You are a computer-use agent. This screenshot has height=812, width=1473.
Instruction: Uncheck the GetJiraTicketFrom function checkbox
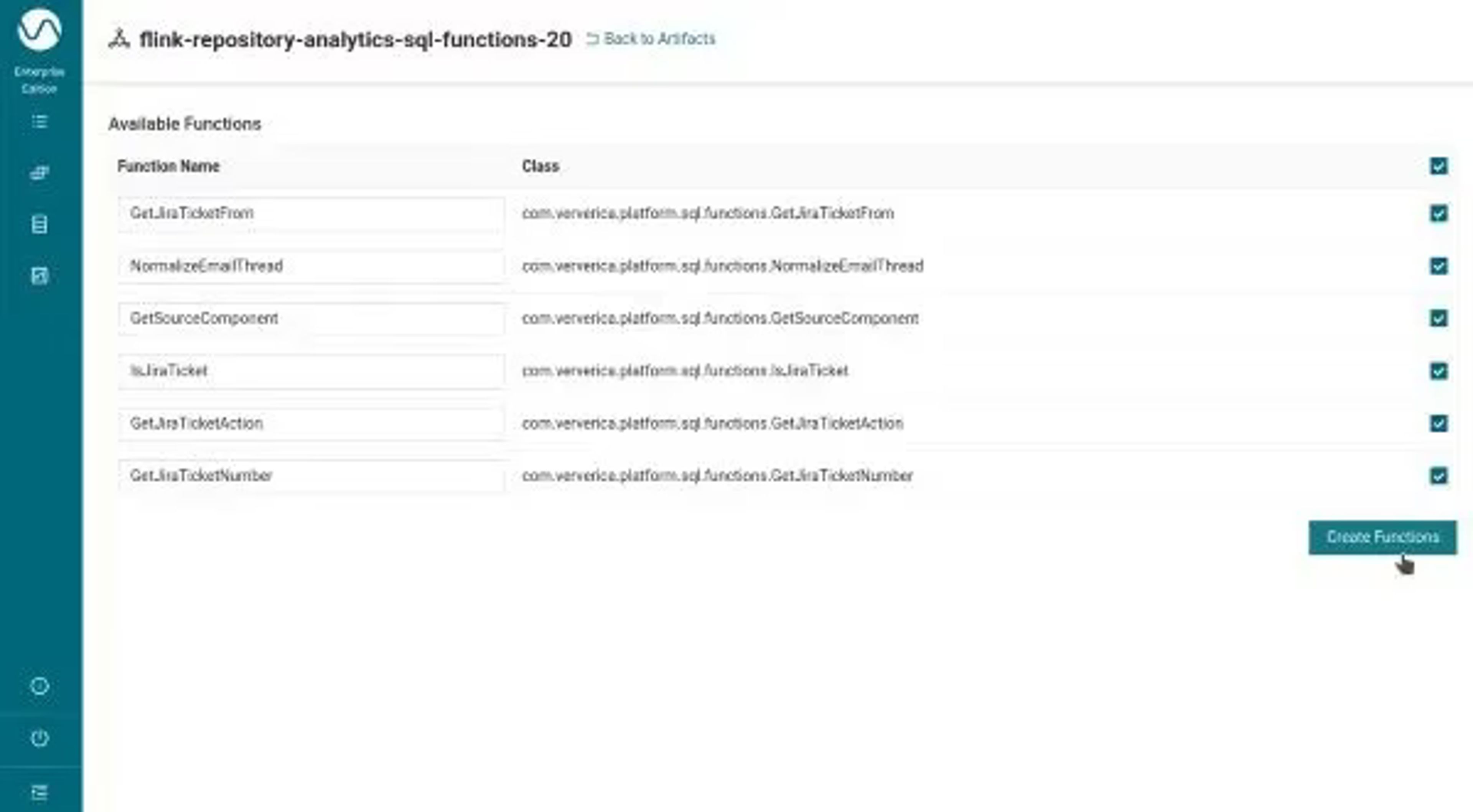click(x=1439, y=213)
